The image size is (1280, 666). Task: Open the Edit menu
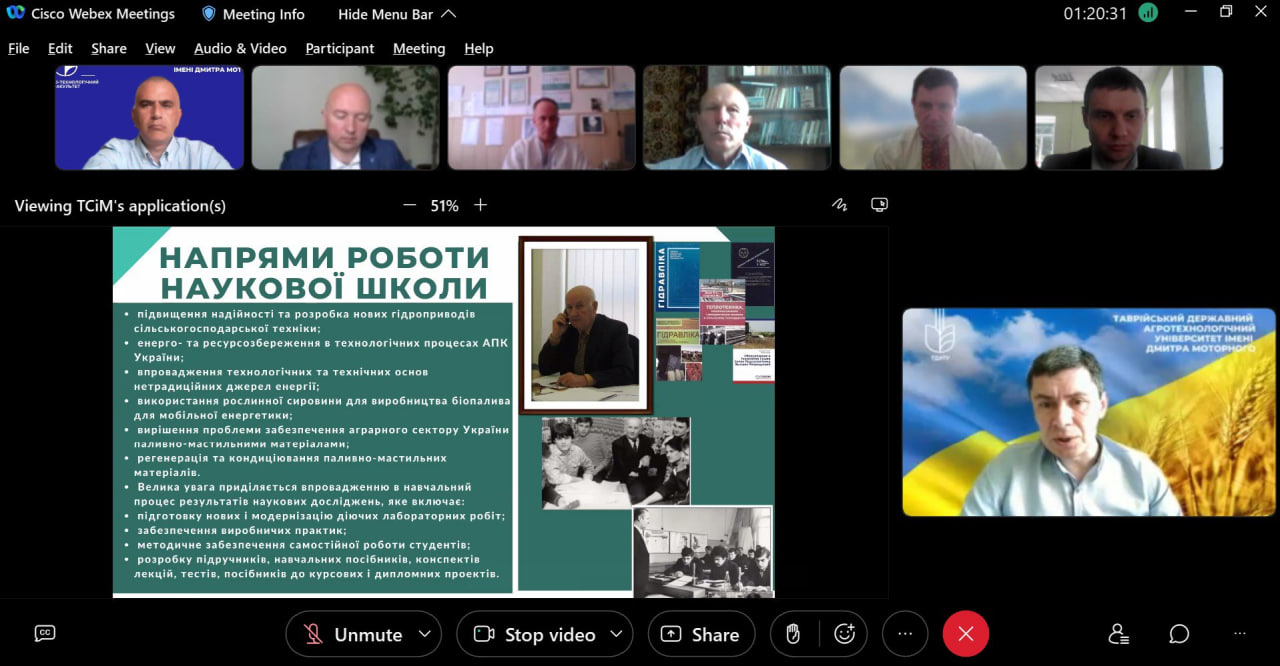(60, 48)
